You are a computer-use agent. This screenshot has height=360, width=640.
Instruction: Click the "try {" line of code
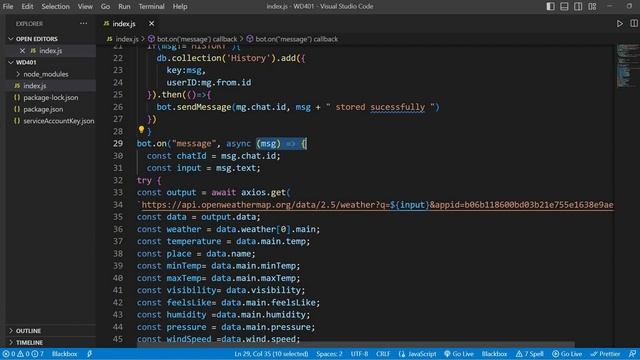click(149, 180)
